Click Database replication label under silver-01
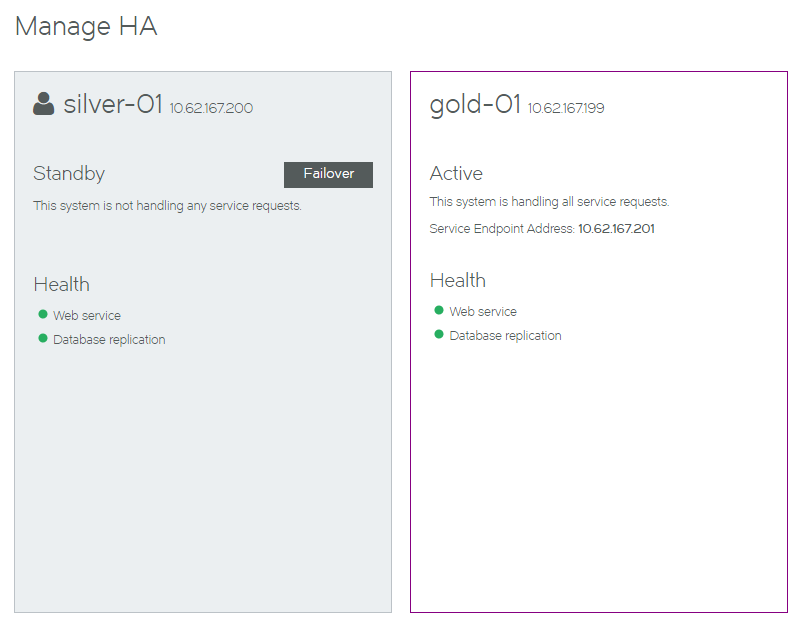806x626 pixels. (109, 340)
